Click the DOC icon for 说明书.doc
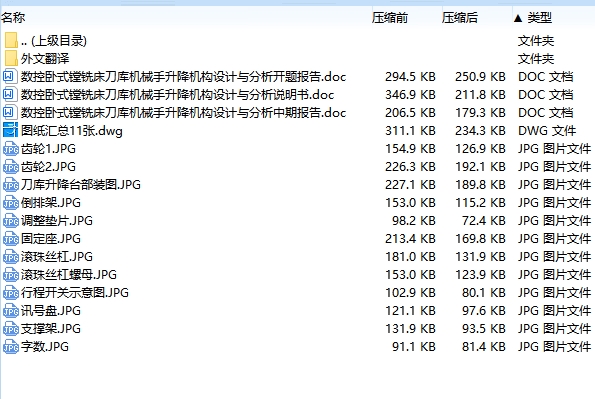This screenshot has height=399, width=595. click(10, 95)
